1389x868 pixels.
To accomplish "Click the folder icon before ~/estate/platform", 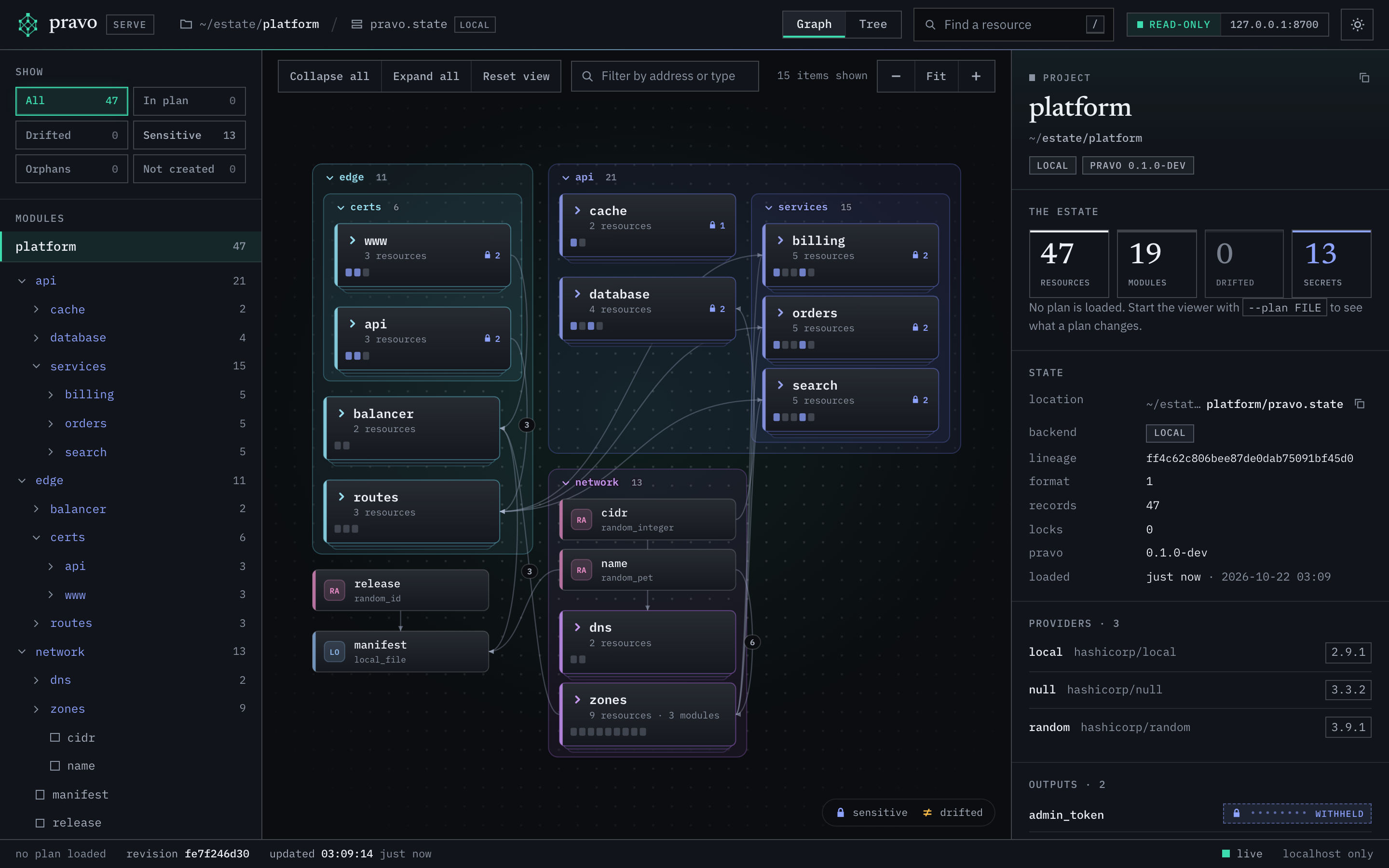I will [x=186, y=25].
